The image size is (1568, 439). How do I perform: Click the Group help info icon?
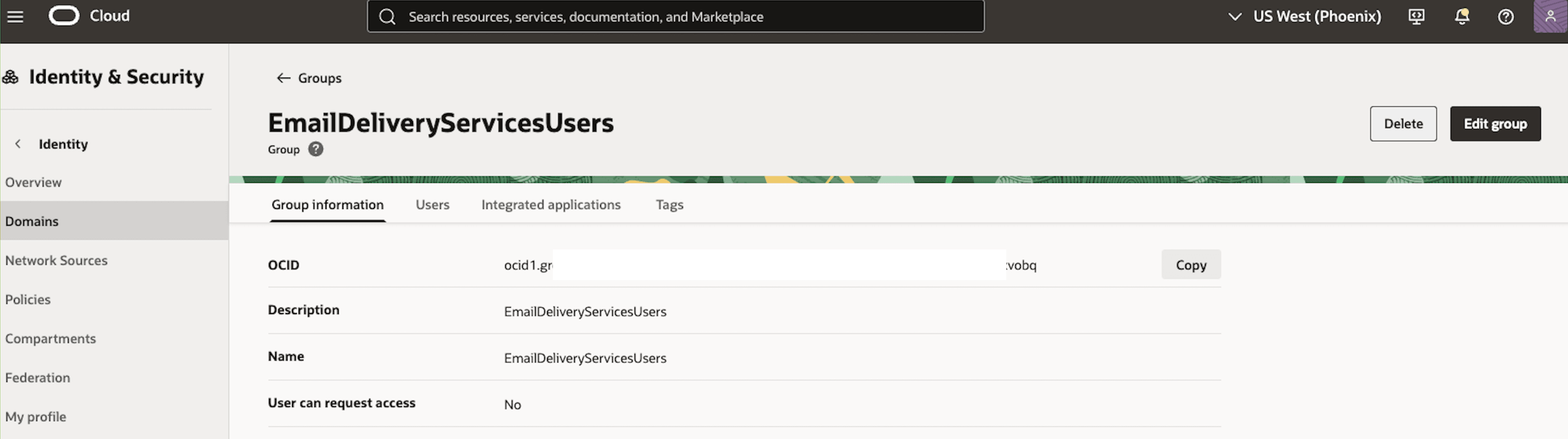(315, 149)
